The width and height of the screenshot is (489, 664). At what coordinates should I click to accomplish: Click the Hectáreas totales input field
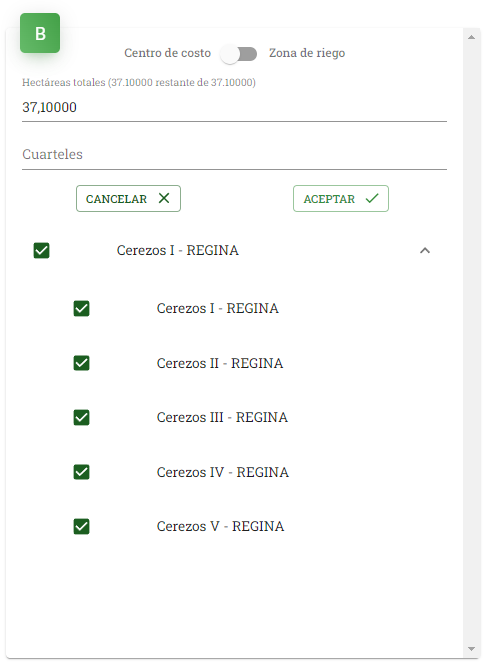pyautogui.click(x=234, y=107)
